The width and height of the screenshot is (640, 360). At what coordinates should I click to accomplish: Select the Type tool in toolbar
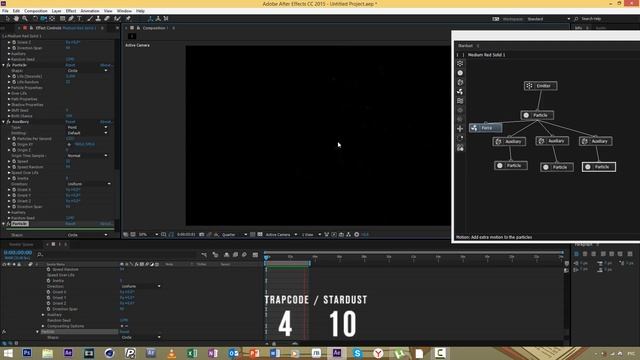click(79, 19)
